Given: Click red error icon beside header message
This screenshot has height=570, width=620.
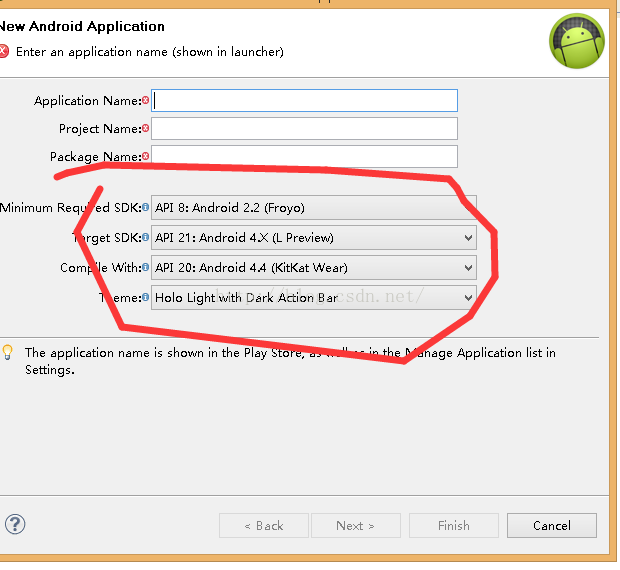Looking at the screenshot, I should click(4, 52).
